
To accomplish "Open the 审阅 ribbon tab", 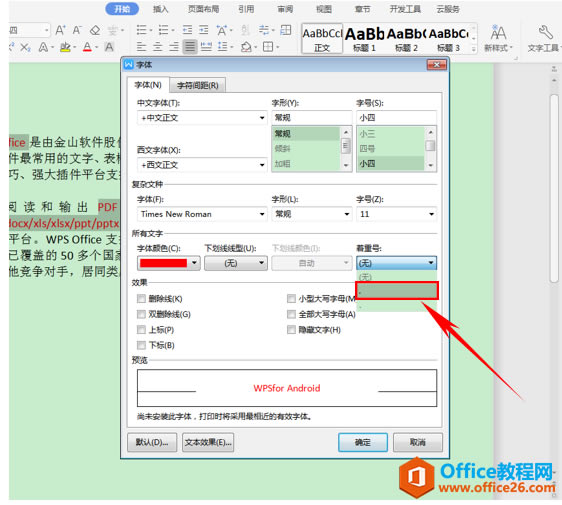I will 285,9.
